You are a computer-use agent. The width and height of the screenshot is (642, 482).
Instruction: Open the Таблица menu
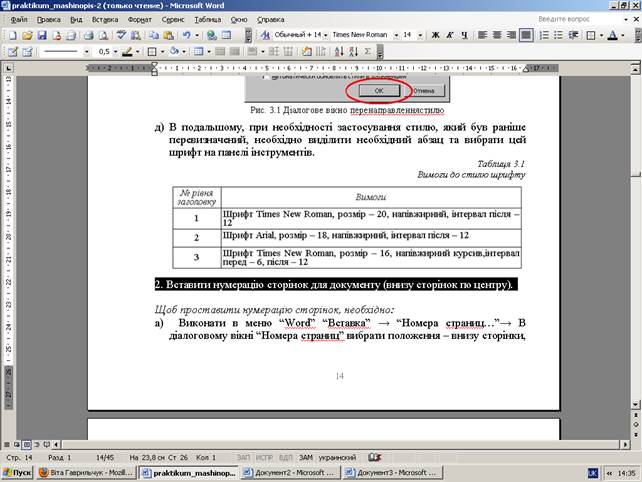pyautogui.click(x=208, y=19)
